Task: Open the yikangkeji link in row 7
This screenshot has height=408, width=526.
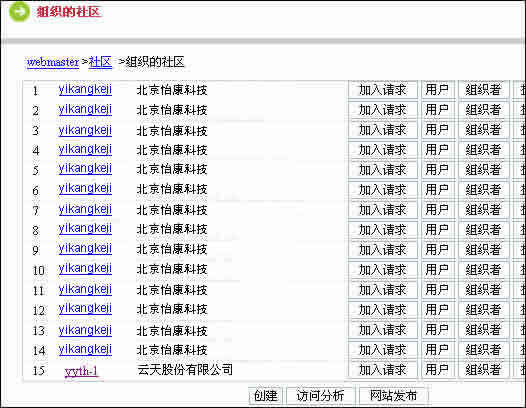Action: pos(85,209)
